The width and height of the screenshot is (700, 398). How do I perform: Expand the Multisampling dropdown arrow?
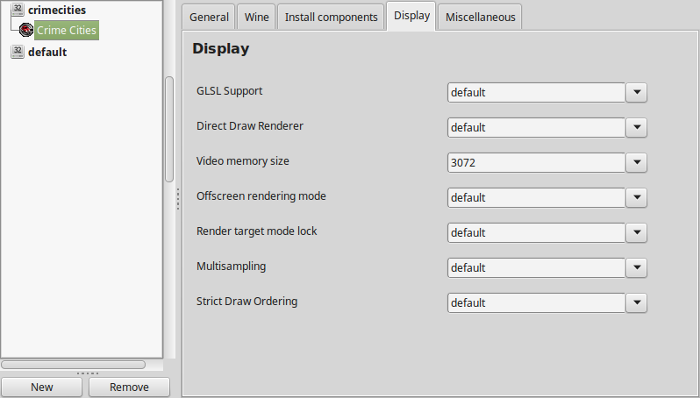(637, 268)
